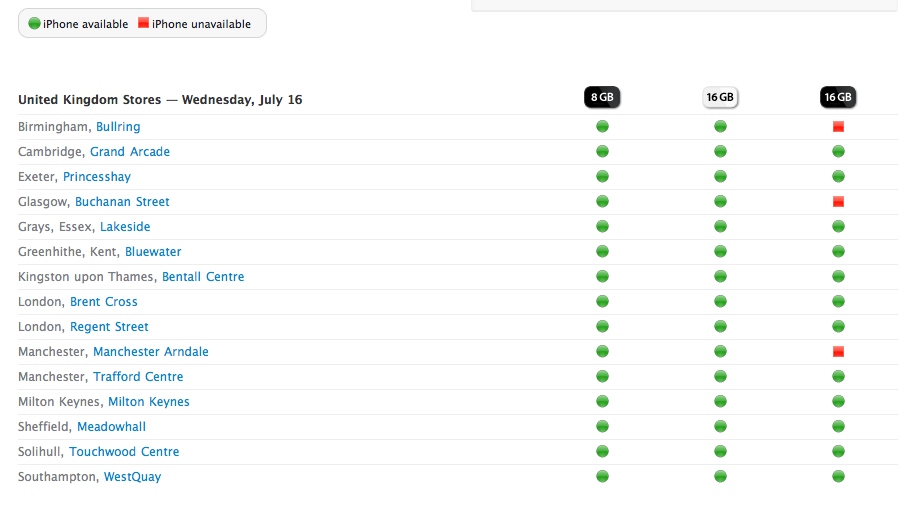The height and width of the screenshot is (511, 920).
Task: Click the black 8 GB model badge
Action: (602, 97)
